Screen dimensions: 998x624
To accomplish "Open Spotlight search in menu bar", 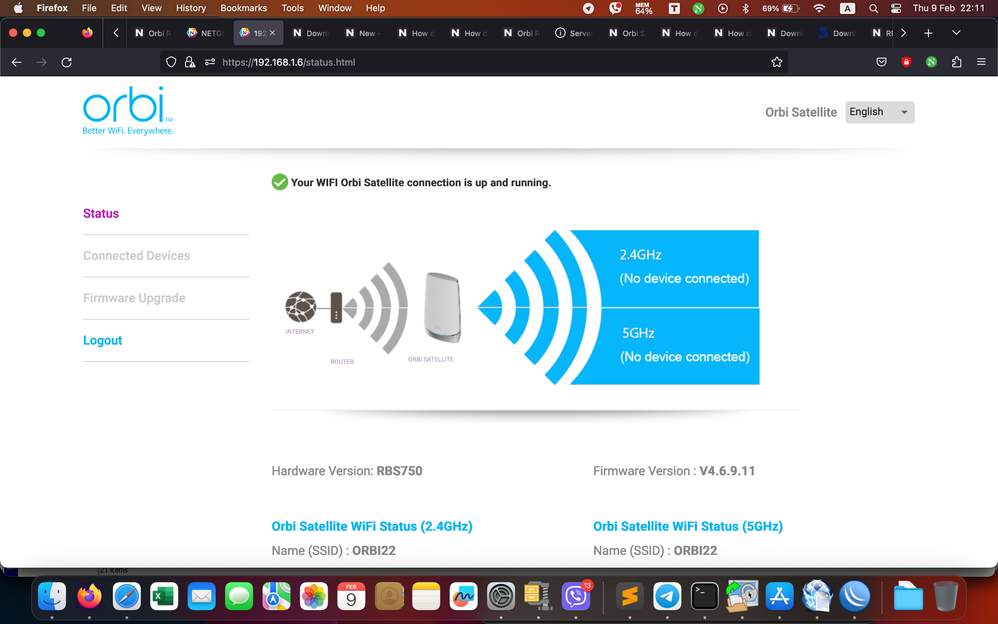I will (x=873, y=8).
